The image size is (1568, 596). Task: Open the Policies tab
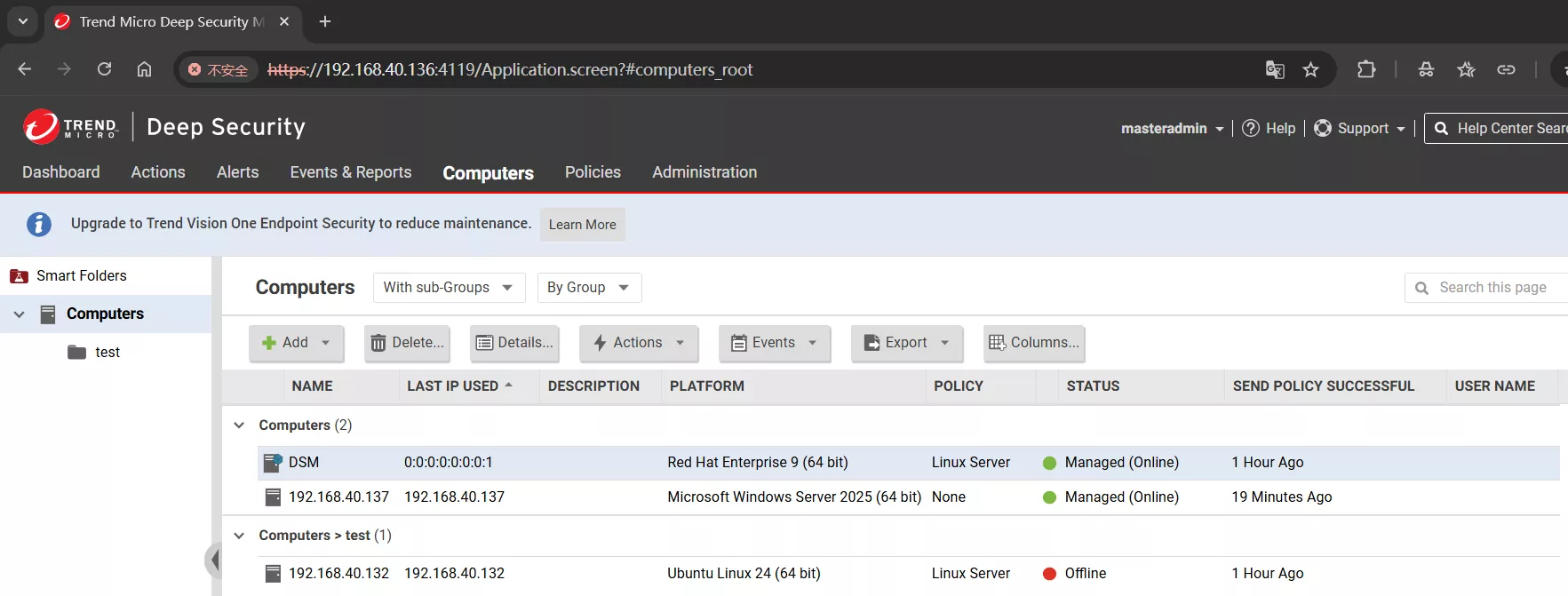593,172
